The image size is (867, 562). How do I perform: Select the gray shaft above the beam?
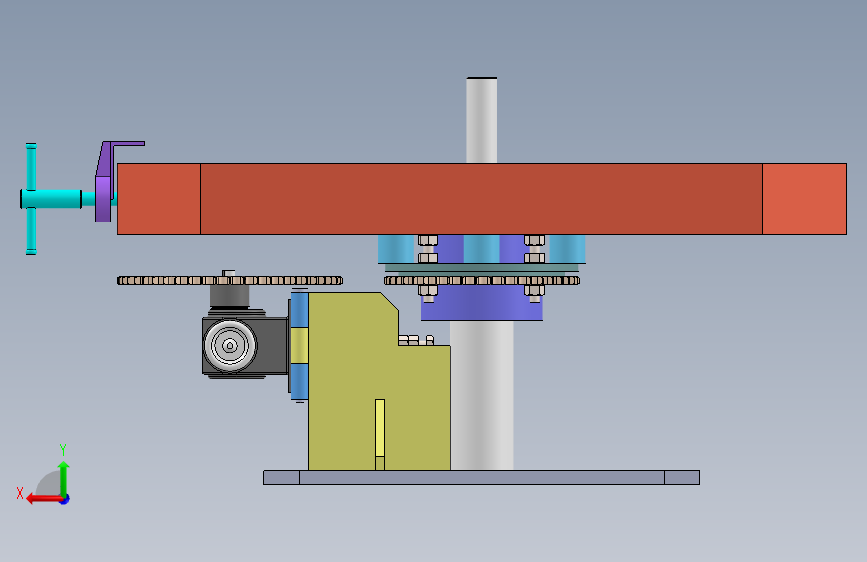482,120
